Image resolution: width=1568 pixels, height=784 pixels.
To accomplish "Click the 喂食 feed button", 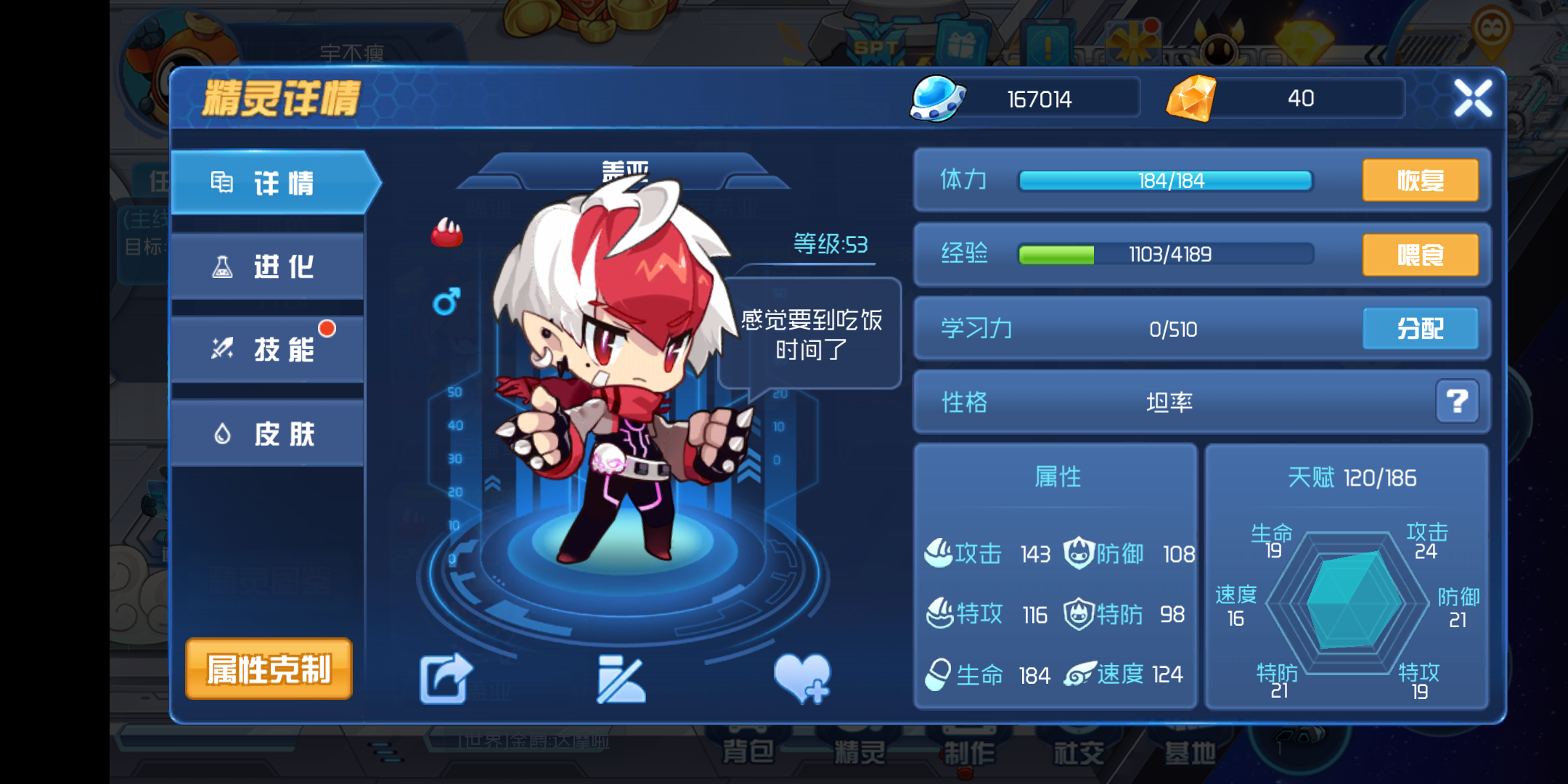I will click(1420, 255).
